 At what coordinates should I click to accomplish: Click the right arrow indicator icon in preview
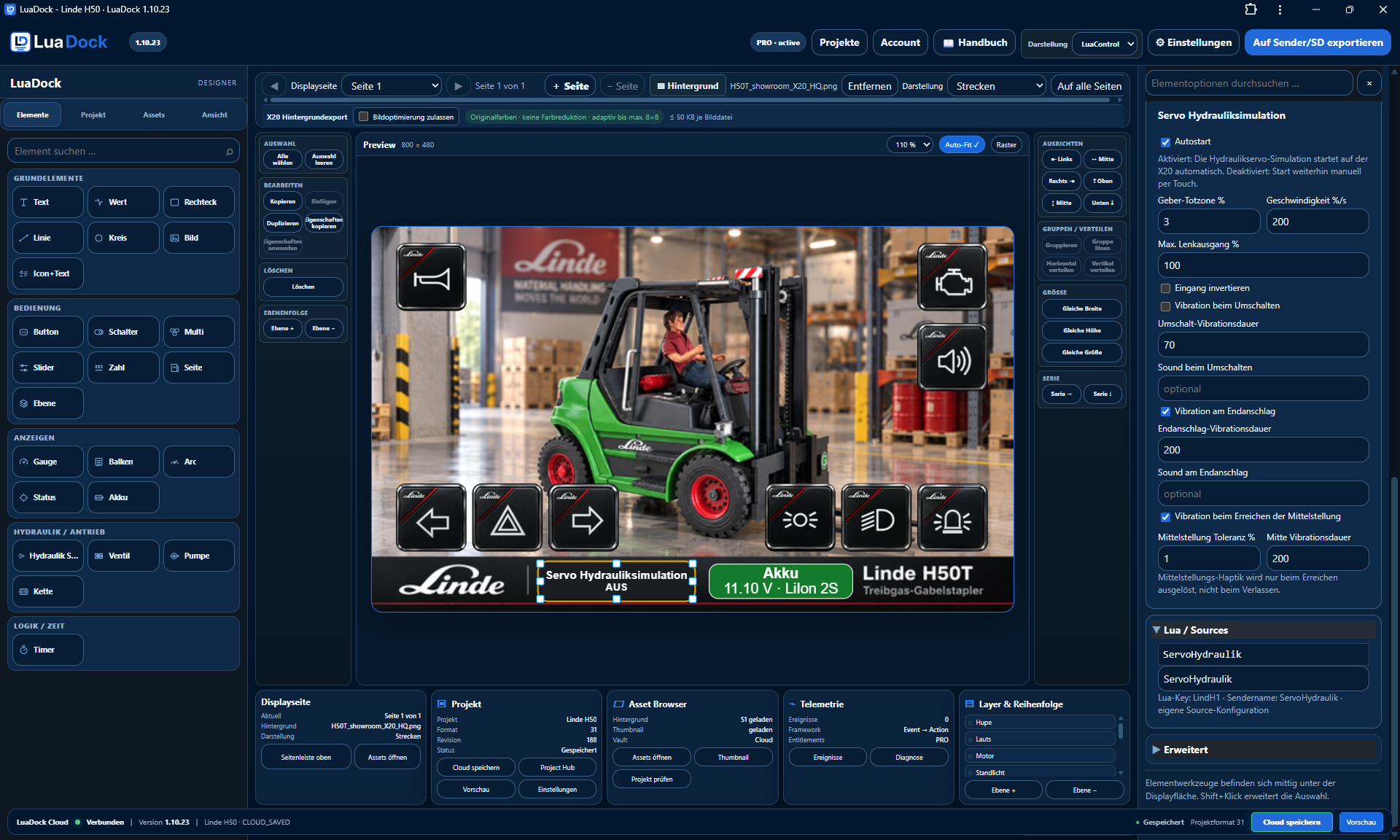(x=584, y=518)
